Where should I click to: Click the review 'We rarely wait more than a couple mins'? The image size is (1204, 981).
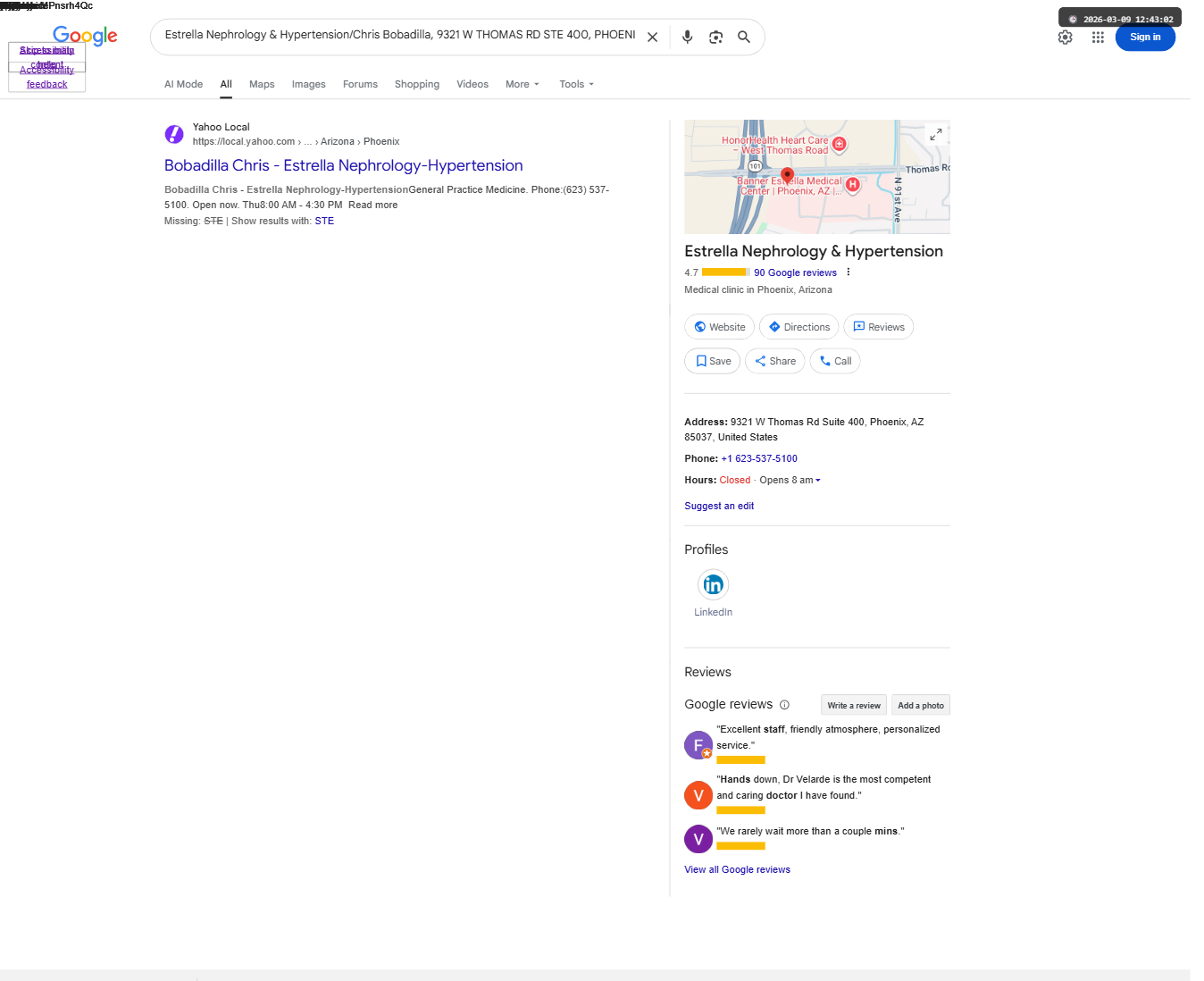[x=810, y=831]
